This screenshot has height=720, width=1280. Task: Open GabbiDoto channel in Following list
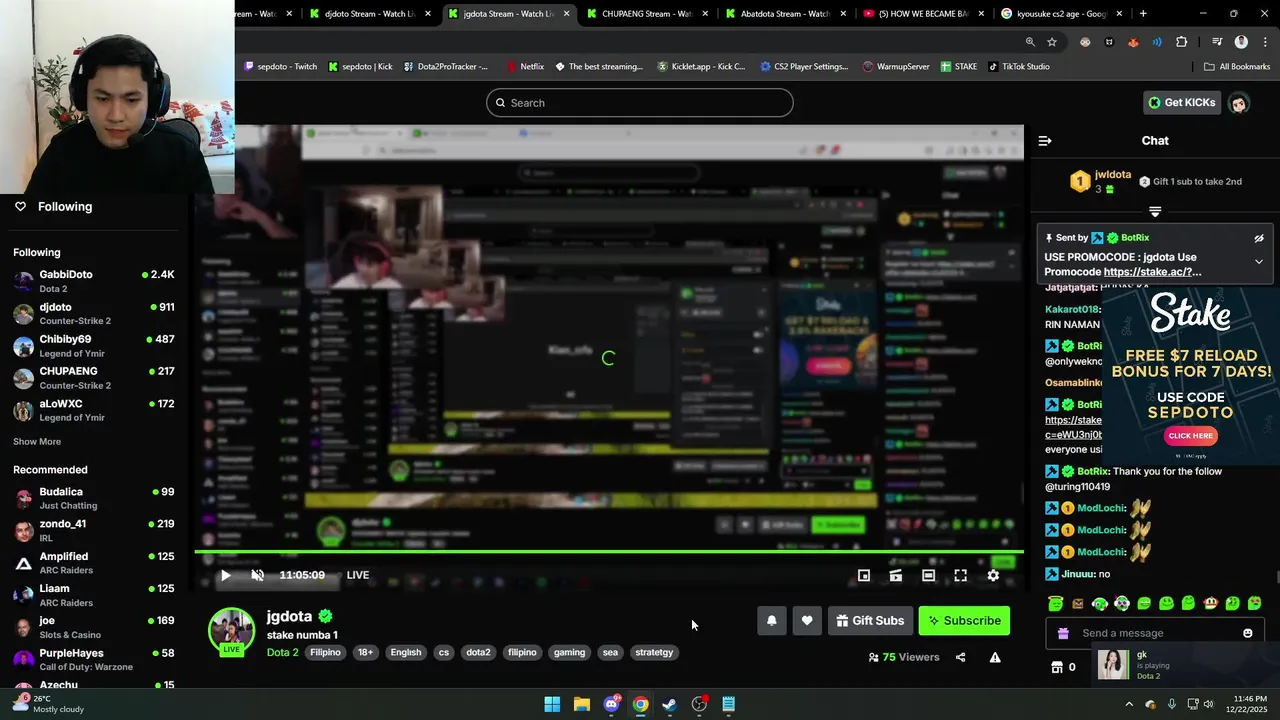[94, 281]
